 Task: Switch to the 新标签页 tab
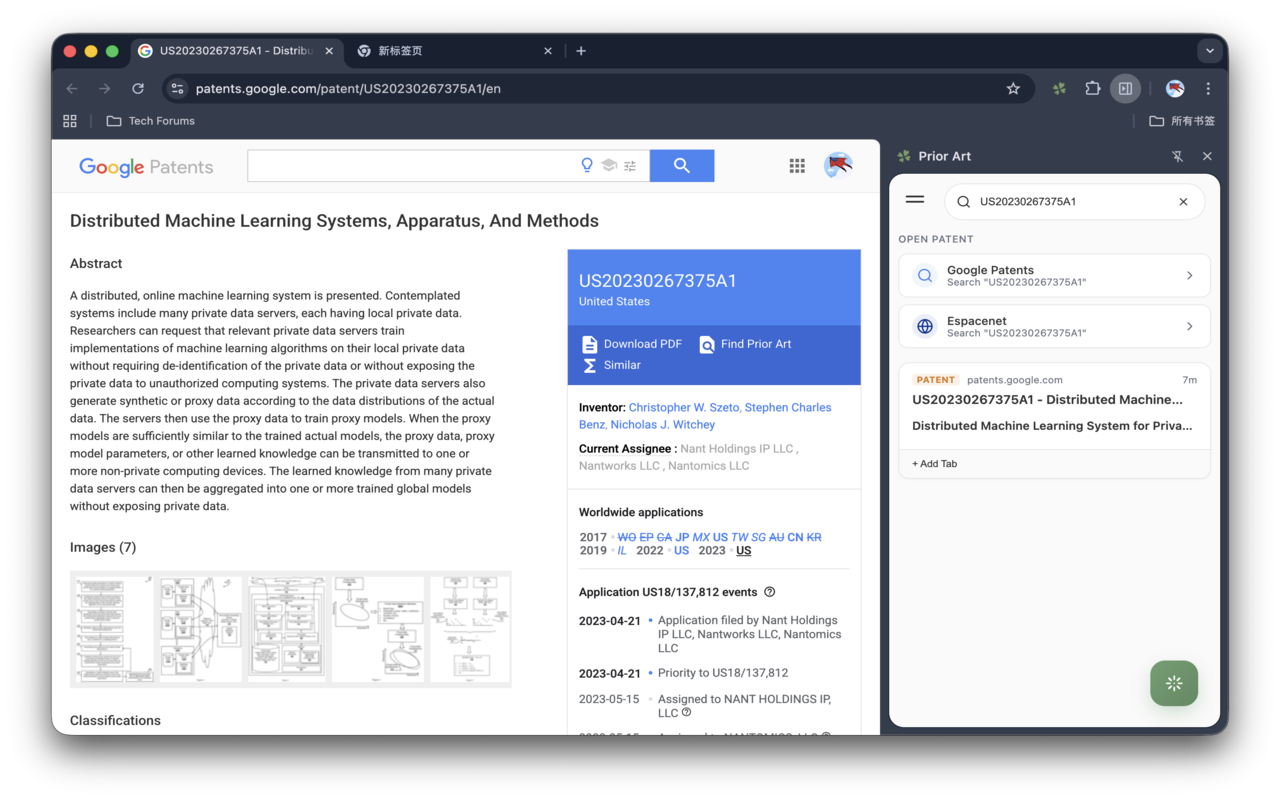coord(453,51)
